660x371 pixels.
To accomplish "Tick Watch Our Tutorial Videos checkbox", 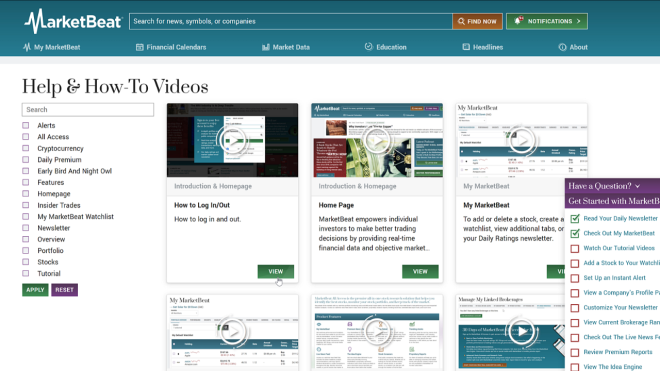I will [x=575, y=248].
